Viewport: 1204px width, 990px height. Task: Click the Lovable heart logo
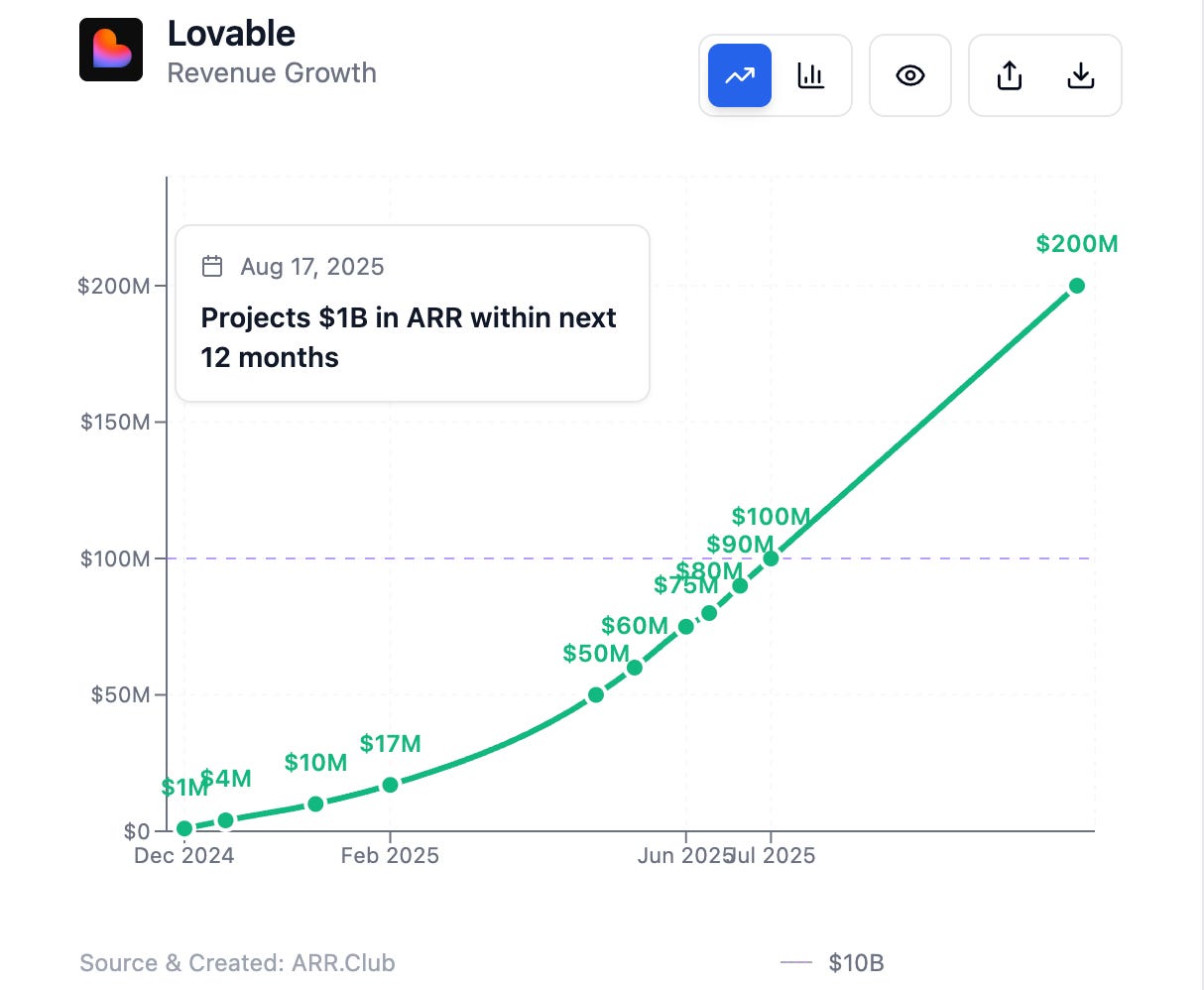(x=111, y=50)
